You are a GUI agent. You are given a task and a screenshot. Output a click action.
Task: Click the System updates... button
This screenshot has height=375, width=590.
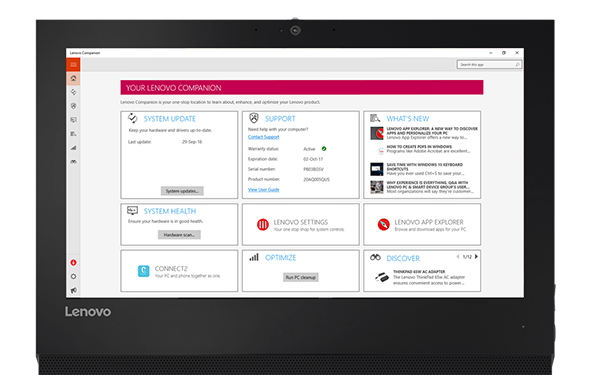pyautogui.click(x=182, y=191)
